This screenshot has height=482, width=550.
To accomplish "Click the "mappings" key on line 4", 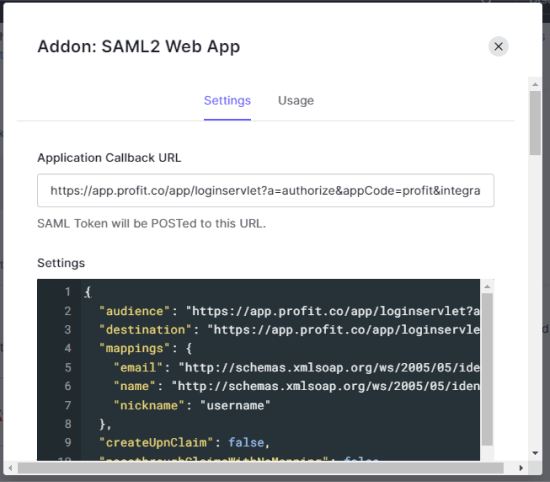I will pos(135,348).
